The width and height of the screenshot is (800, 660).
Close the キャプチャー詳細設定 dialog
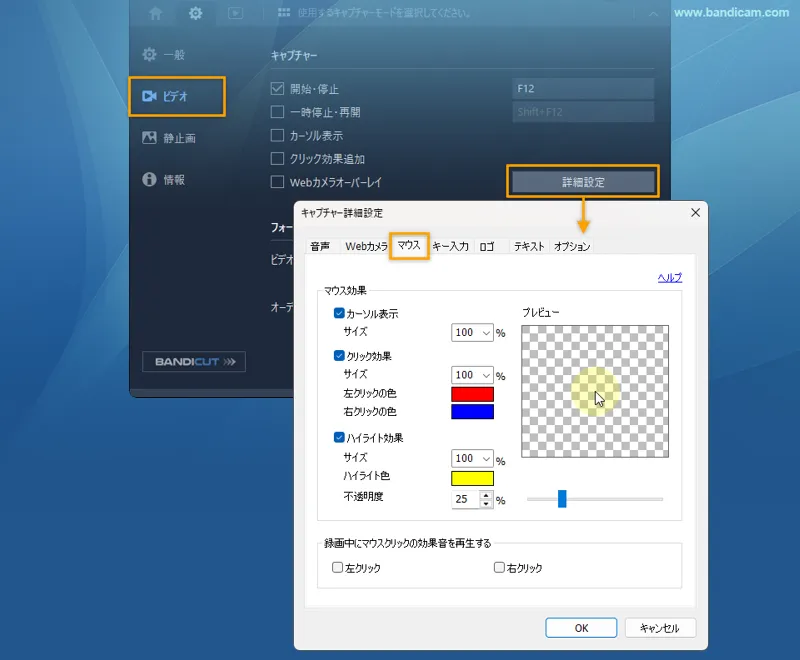point(695,213)
